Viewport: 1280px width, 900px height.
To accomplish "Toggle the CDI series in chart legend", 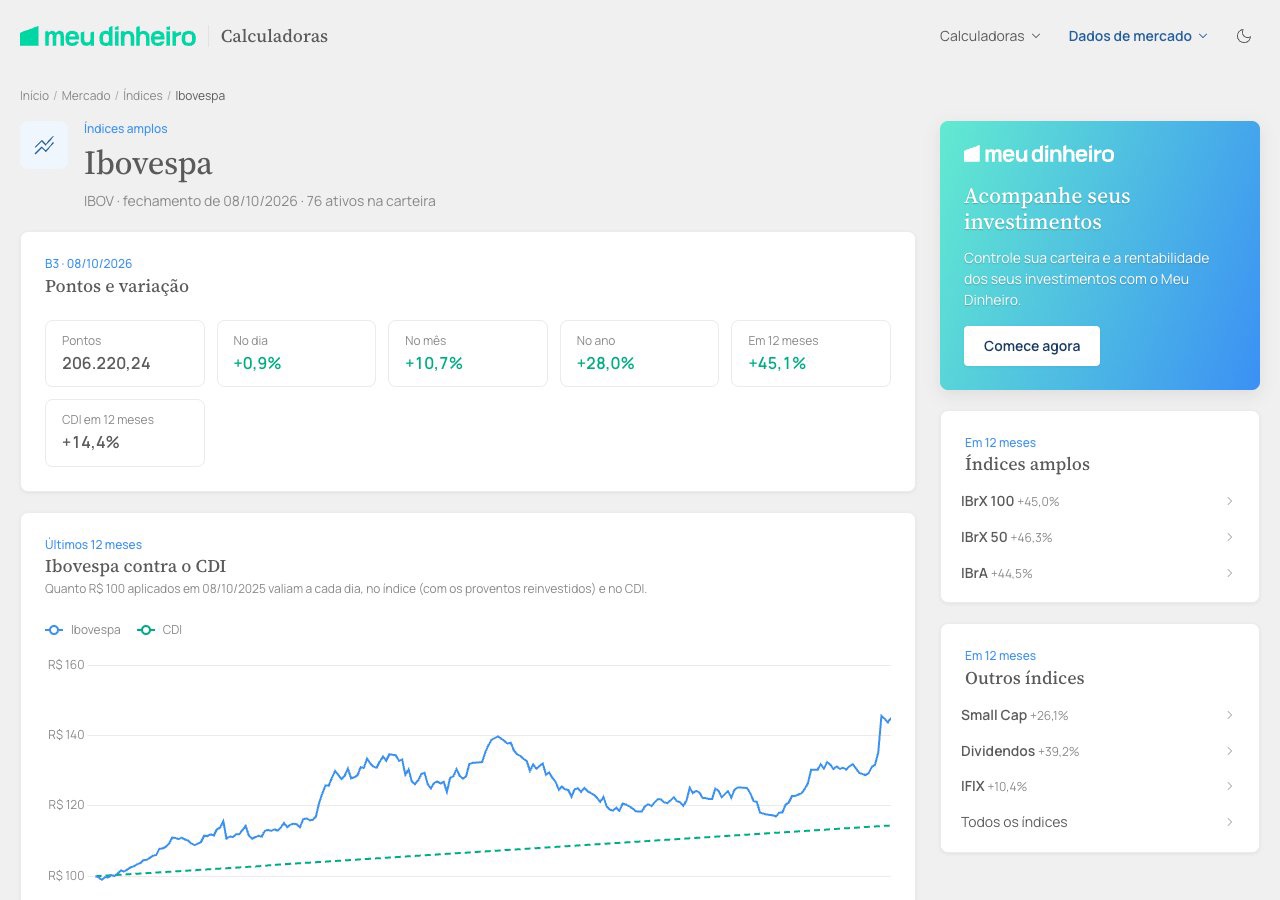I will point(160,630).
